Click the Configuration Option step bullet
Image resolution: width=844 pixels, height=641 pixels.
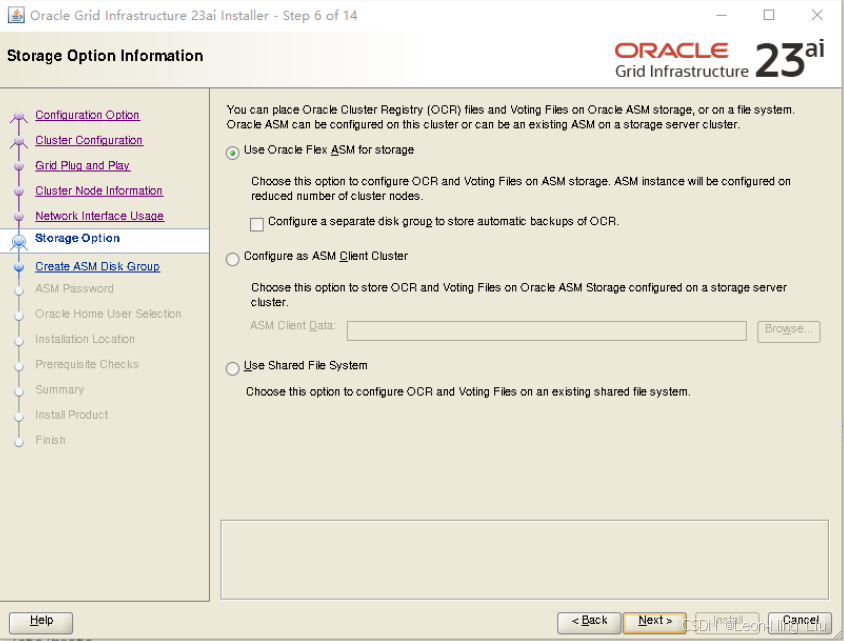pos(19,116)
